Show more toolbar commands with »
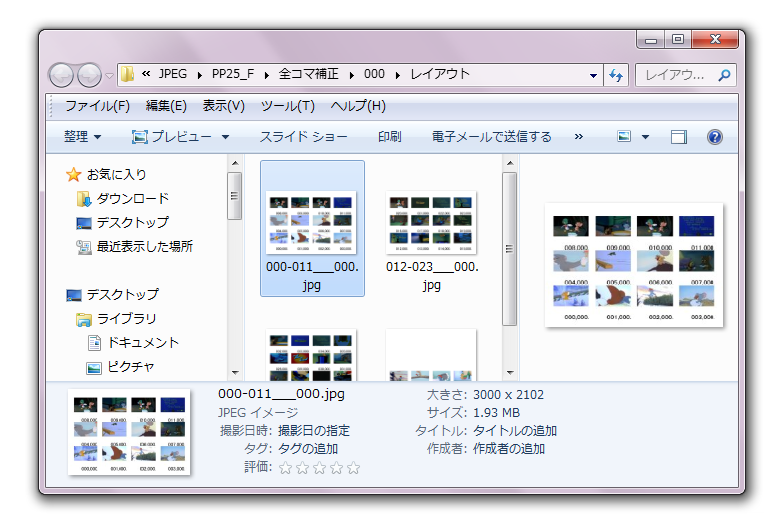780x525 pixels. 579,137
